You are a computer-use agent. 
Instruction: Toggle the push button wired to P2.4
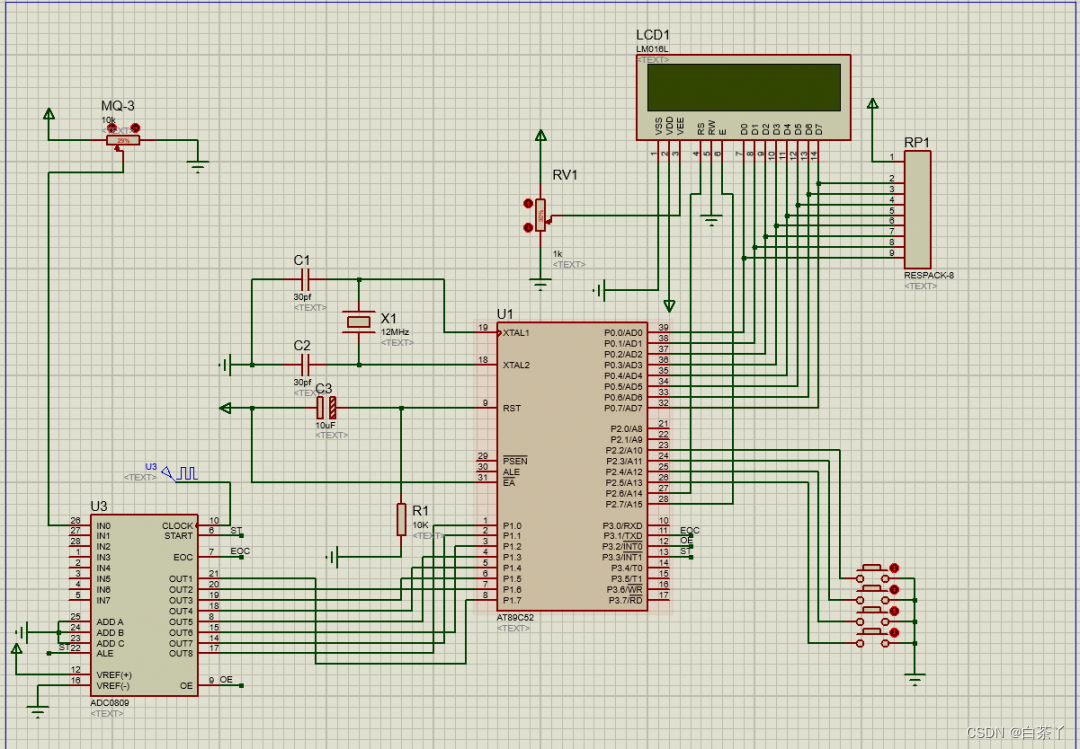pos(873,617)
